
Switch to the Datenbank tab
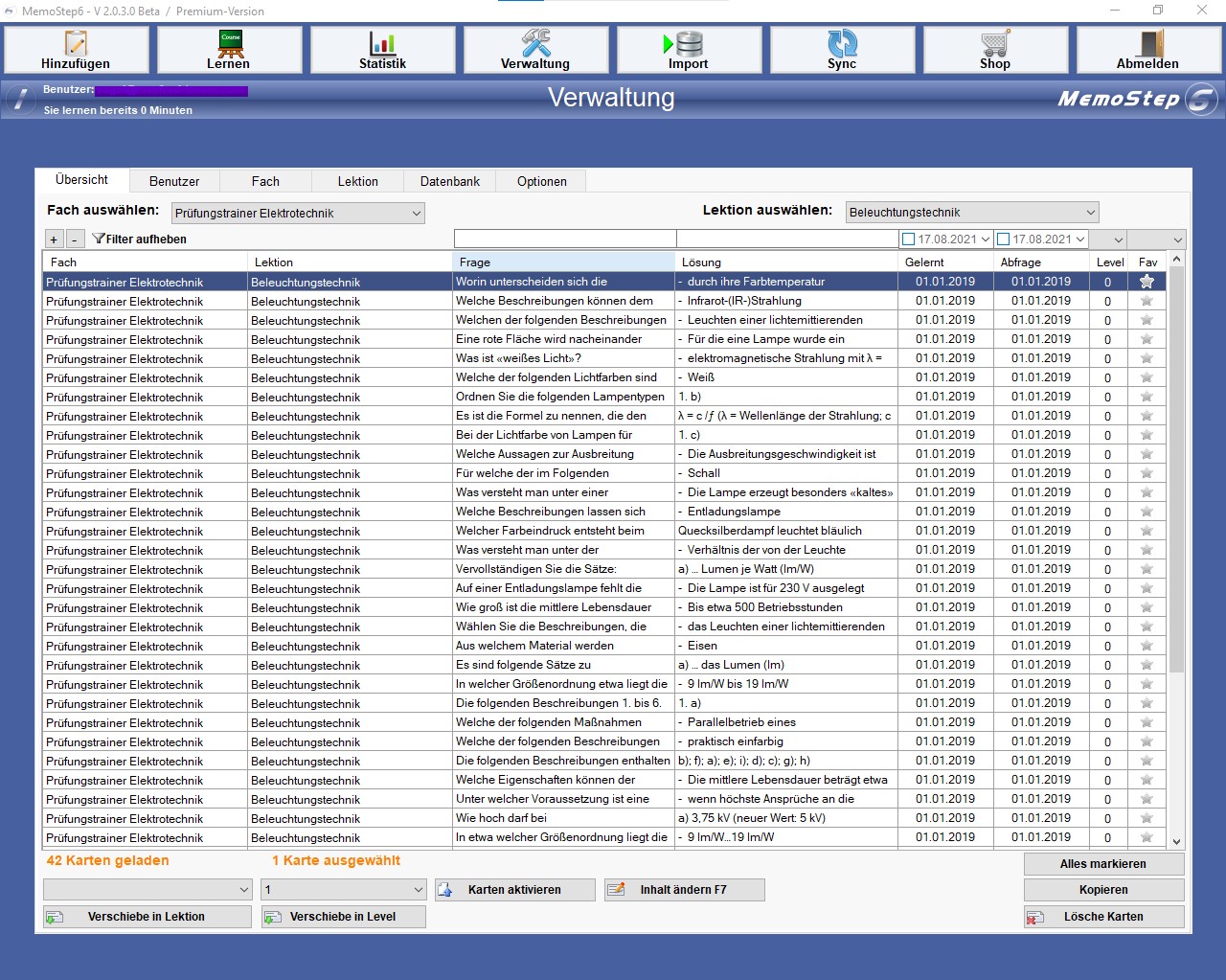[449, 181]
